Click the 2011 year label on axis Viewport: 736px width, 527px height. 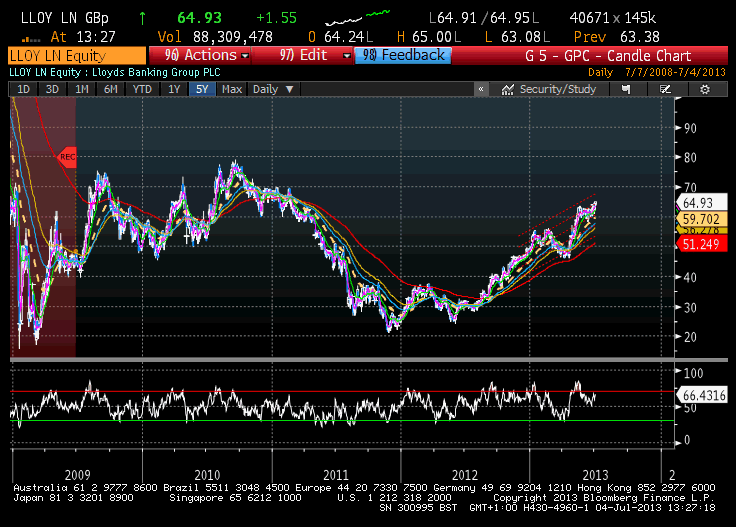pos(336,475)
